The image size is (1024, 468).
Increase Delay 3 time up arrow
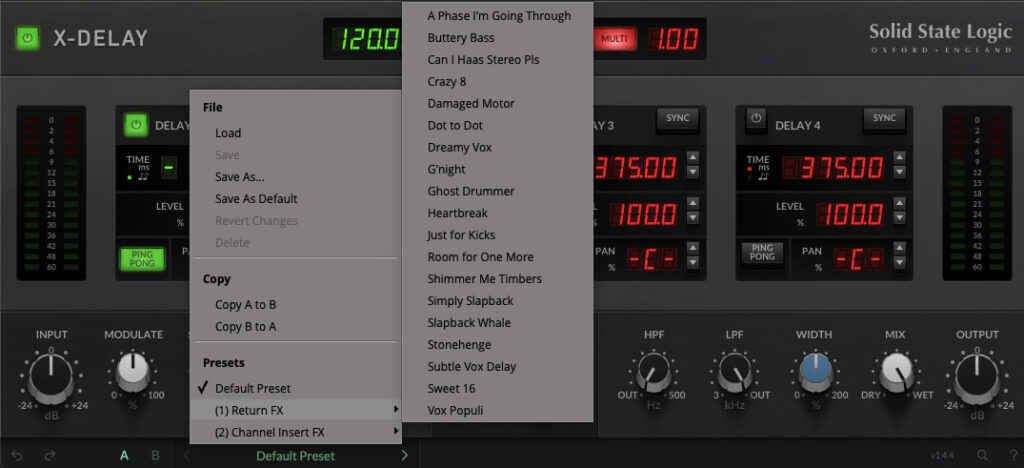tap(693, 157)
